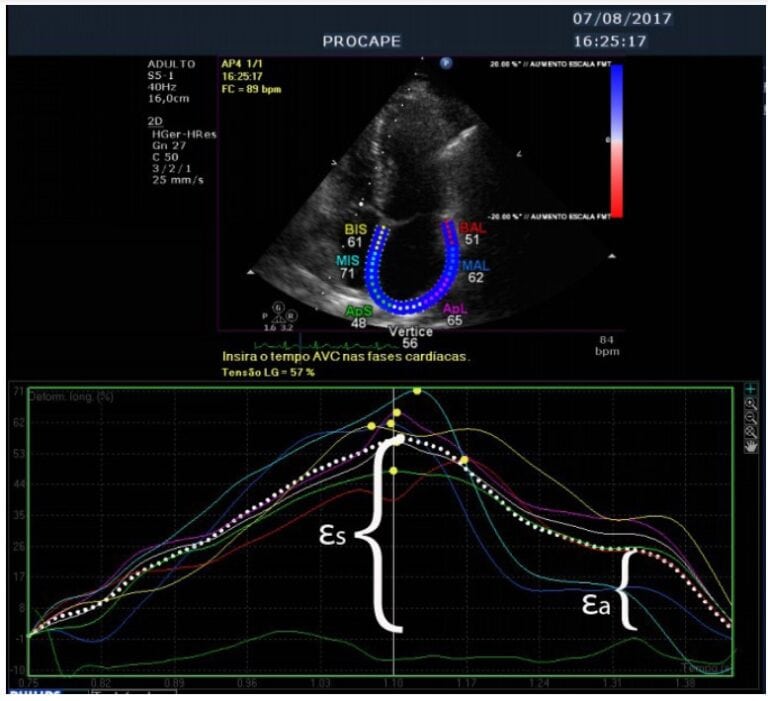
Task: Click the vertical time cursor at 1.10
Action: point(395,560)
